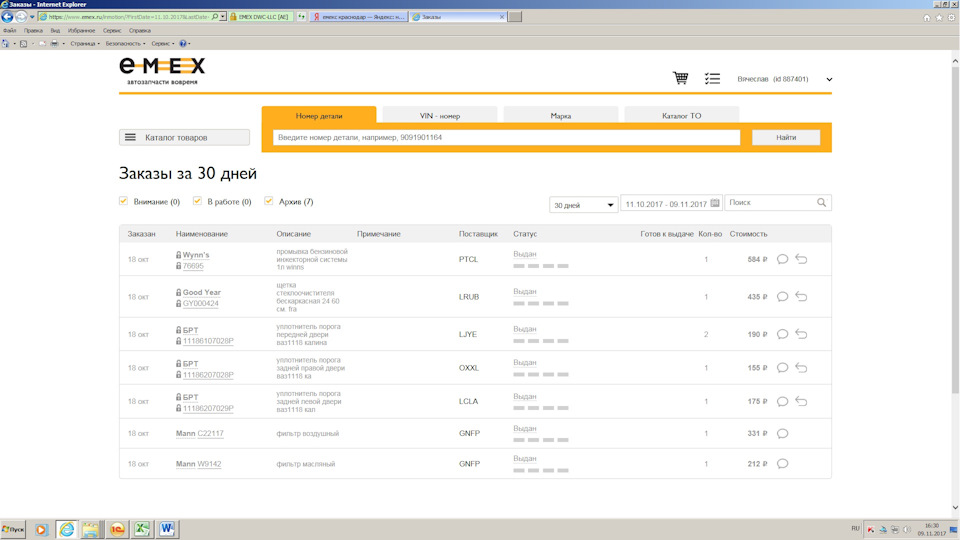This screenshot has width=960, height=540.
Task: Switch to the Номер детали tab
Action: 319,115
